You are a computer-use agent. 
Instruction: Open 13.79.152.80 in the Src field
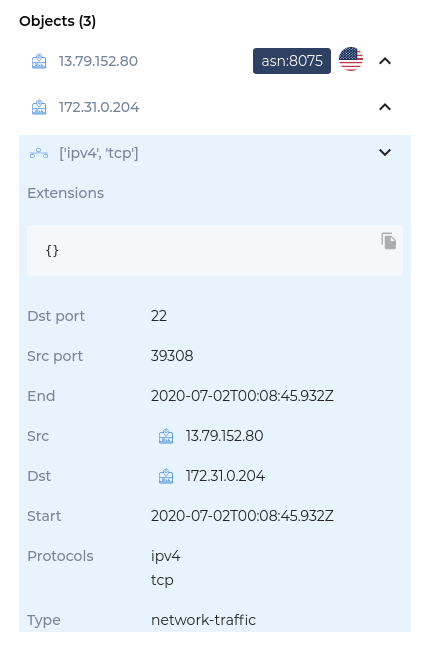224,436
